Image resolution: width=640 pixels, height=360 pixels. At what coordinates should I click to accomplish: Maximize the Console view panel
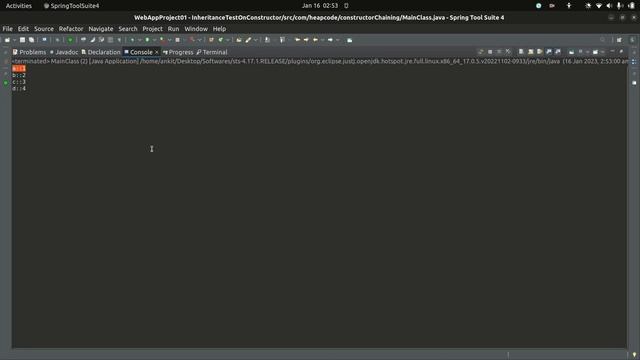click(621, 51)
